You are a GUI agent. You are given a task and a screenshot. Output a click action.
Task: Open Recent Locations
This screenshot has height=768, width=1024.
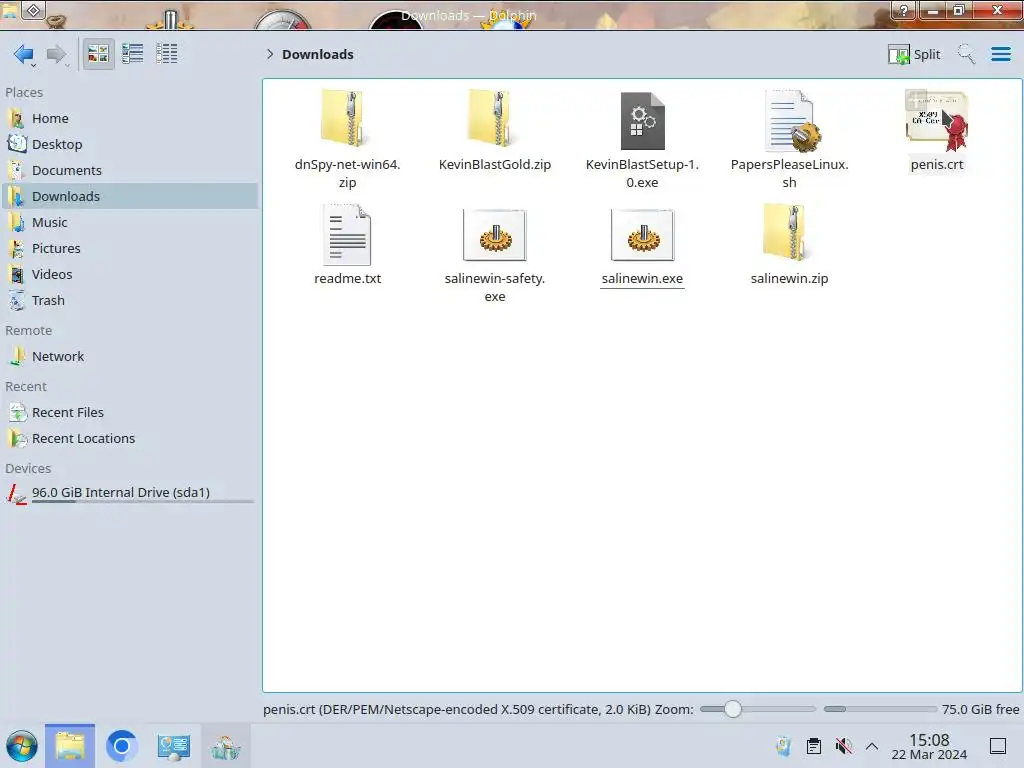(x=131, y=439)
